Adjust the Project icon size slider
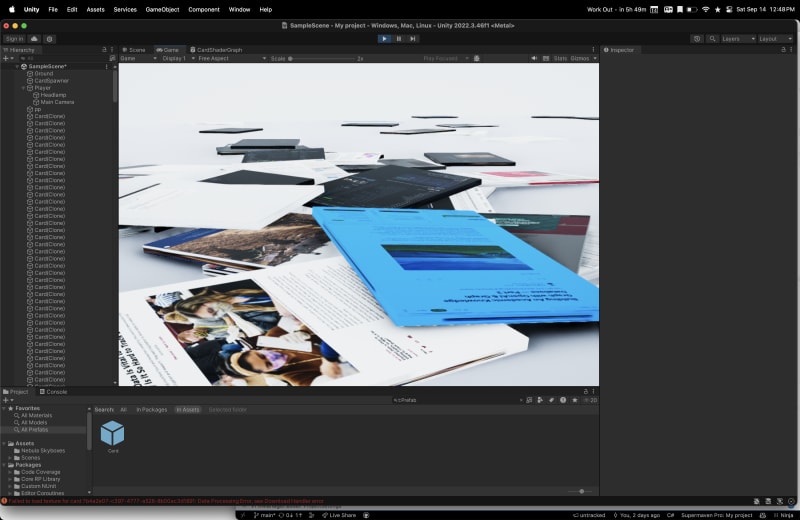Viewport: 800px width, 520px height. pos(580,491)
